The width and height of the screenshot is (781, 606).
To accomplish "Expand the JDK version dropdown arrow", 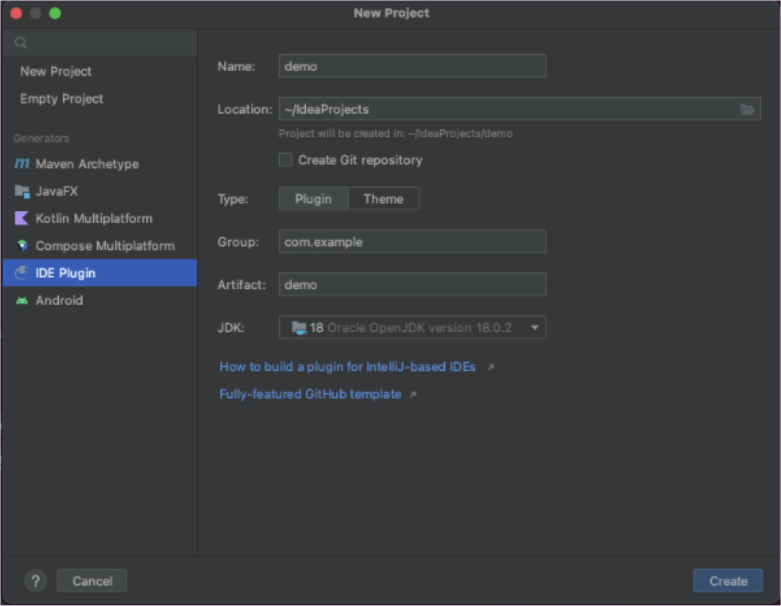I will [534, 328].
